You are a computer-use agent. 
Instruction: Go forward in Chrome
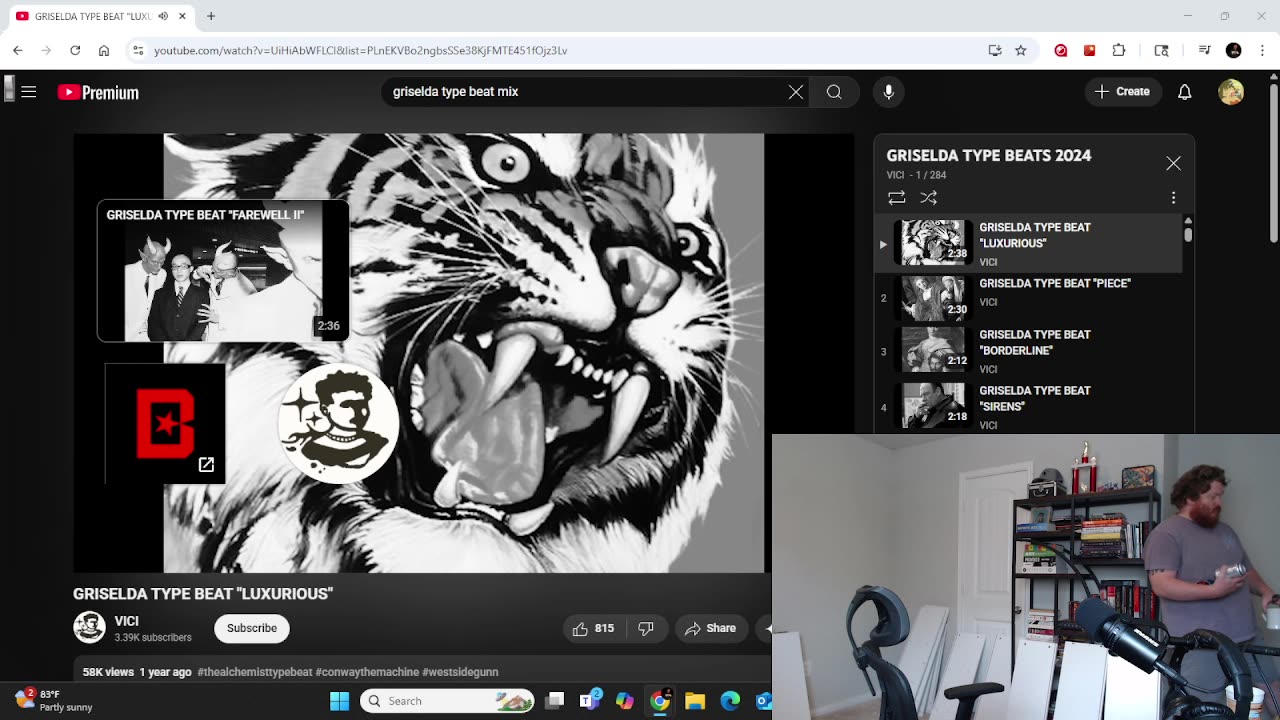pos(46,50)
